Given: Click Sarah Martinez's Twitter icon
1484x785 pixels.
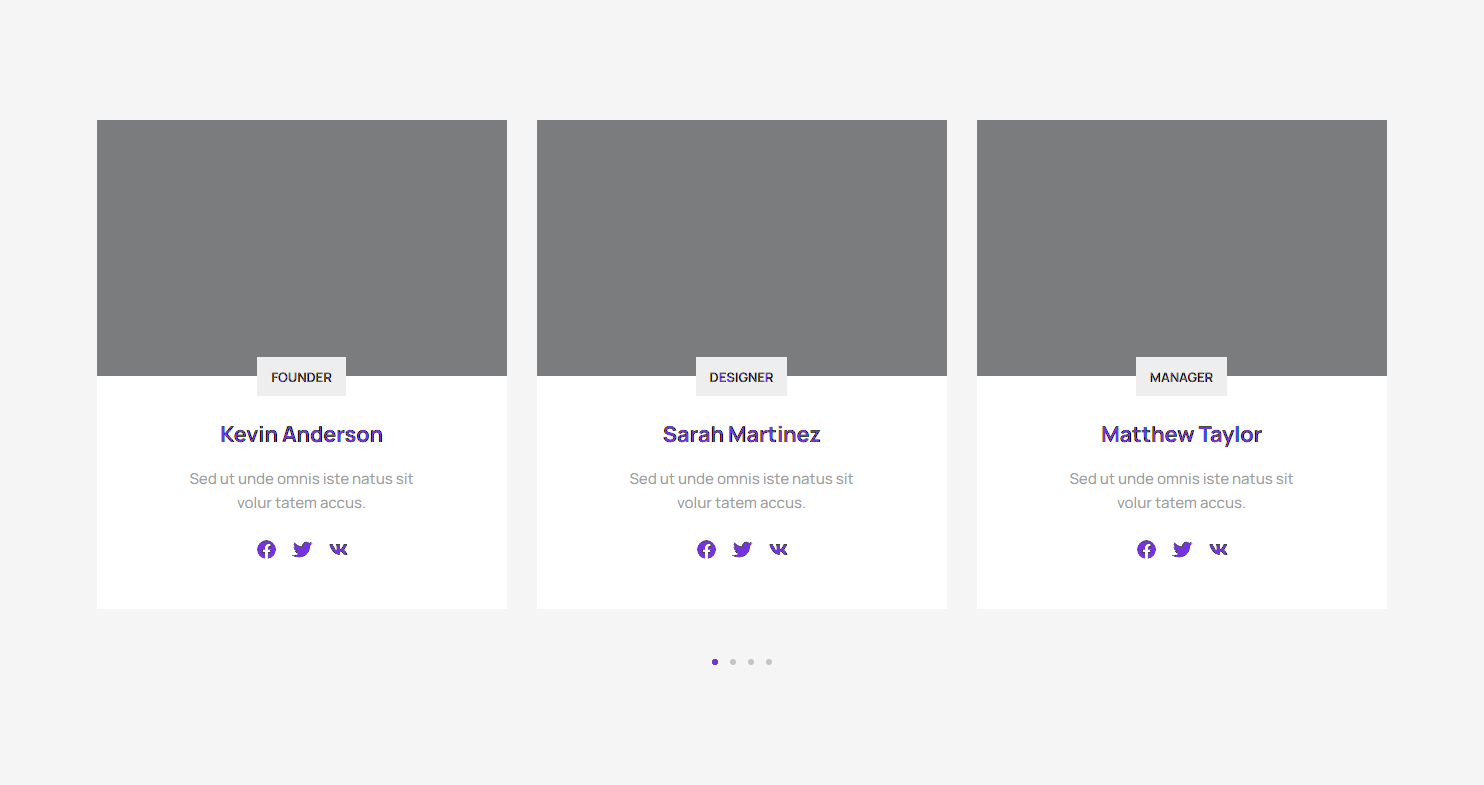Looking at the screenshot, I should [x=742, y=549].
